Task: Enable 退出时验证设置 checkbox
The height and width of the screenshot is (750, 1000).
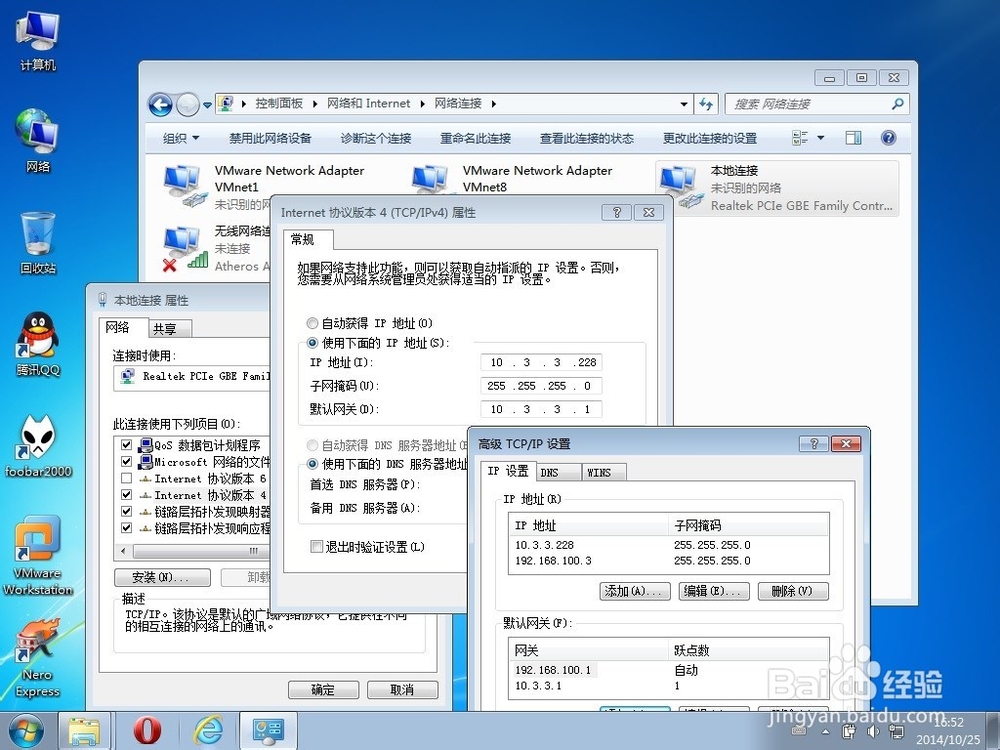Action: (316, 547)
